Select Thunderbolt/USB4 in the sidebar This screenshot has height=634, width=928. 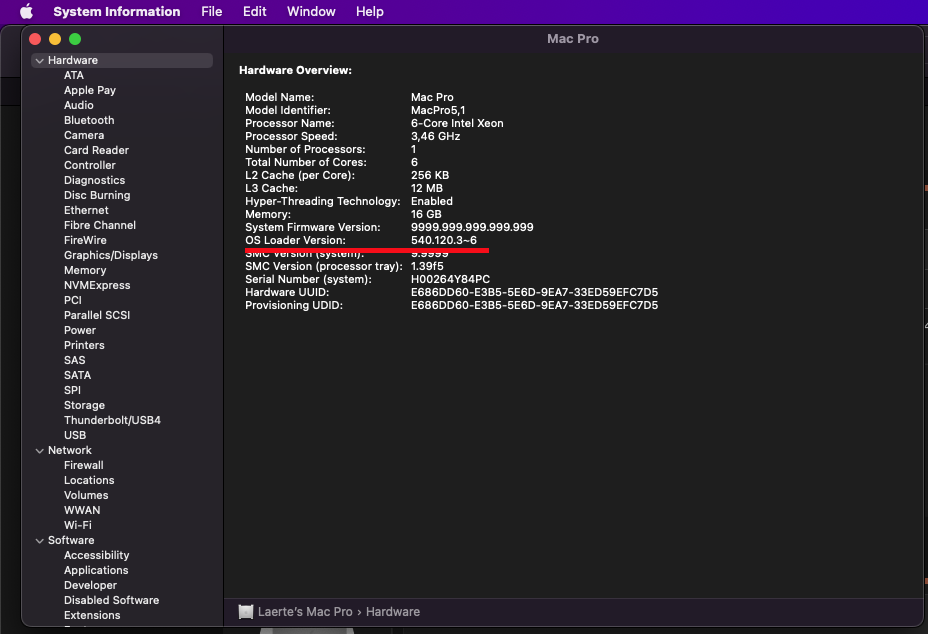coord(112,420)
